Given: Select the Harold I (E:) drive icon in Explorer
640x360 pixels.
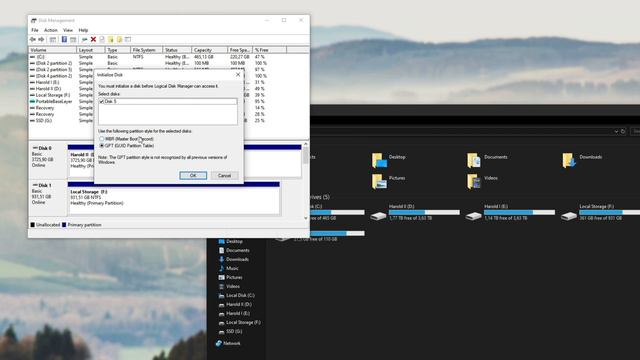Looking at the screenshot, I should point(473,216).
